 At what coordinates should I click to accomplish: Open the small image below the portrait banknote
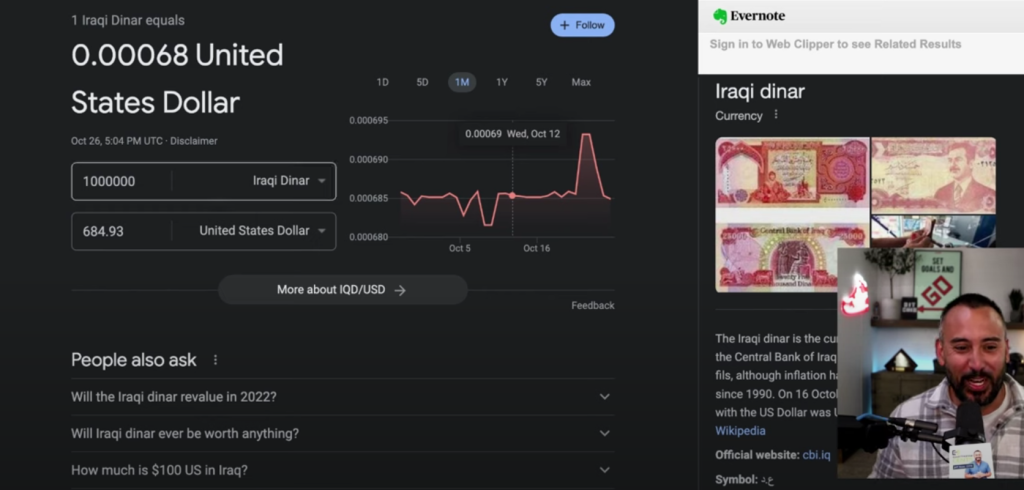click(933, 231)
